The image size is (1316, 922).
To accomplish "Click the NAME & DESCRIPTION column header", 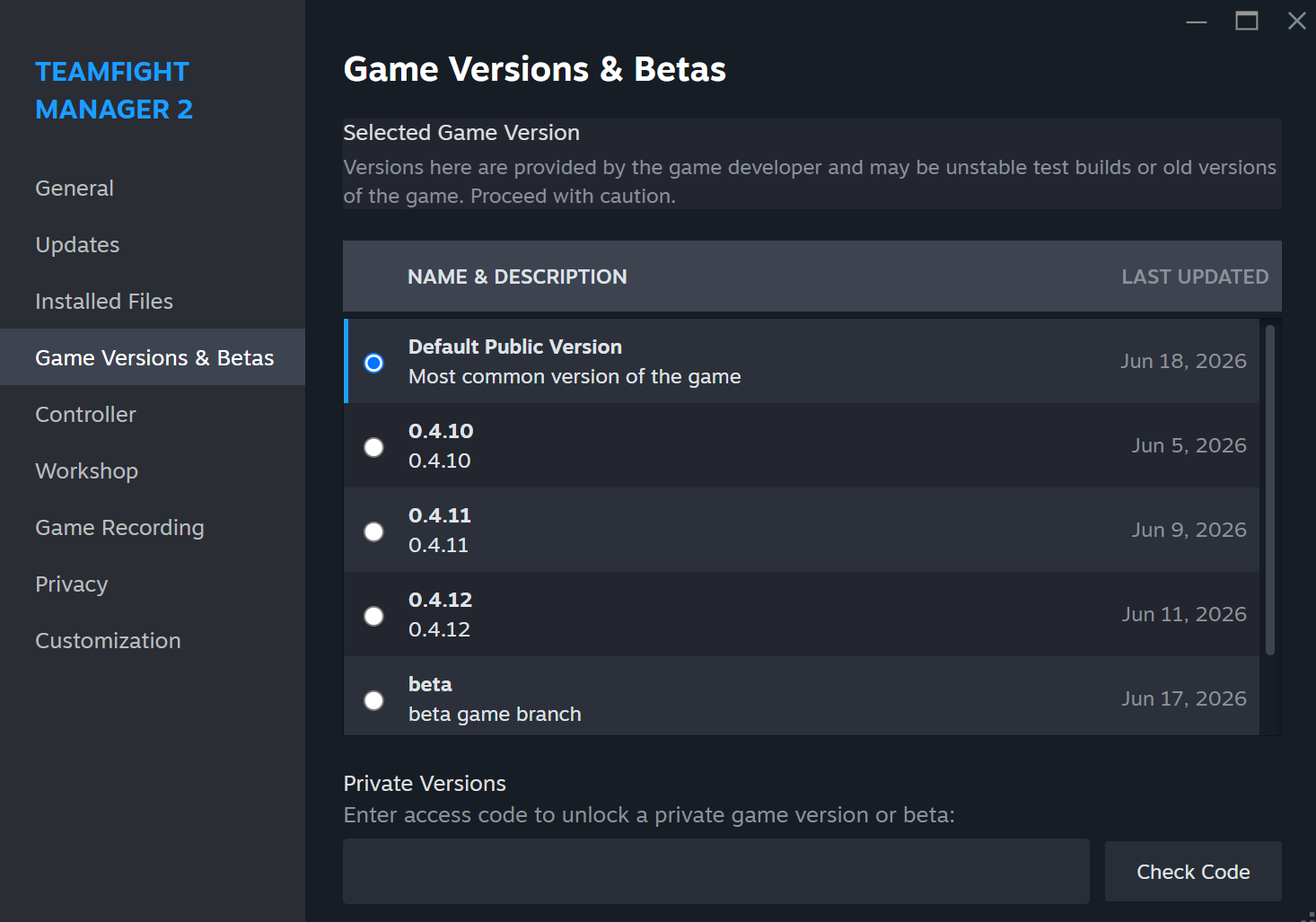I will [517, 277].
